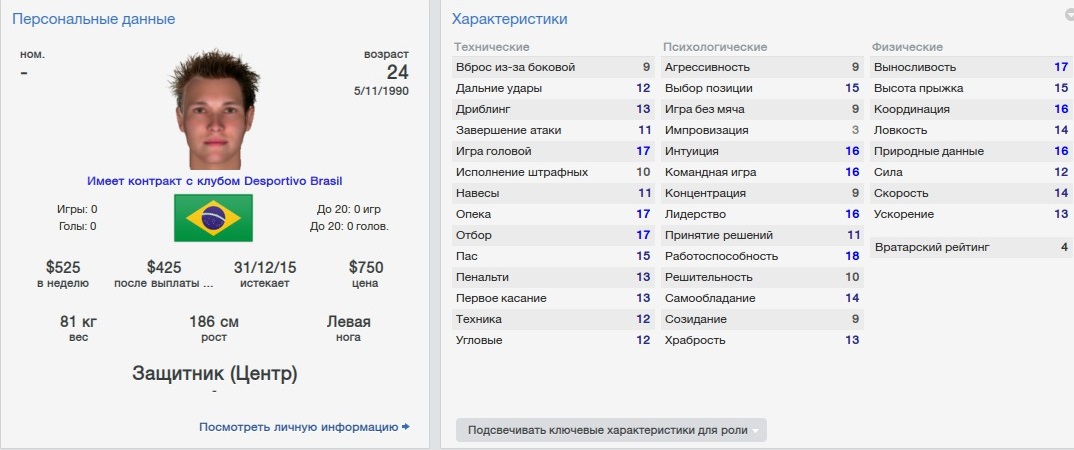Open the Подсвечивать ключевые характеристики для роли dropdown

pos(611,430)
